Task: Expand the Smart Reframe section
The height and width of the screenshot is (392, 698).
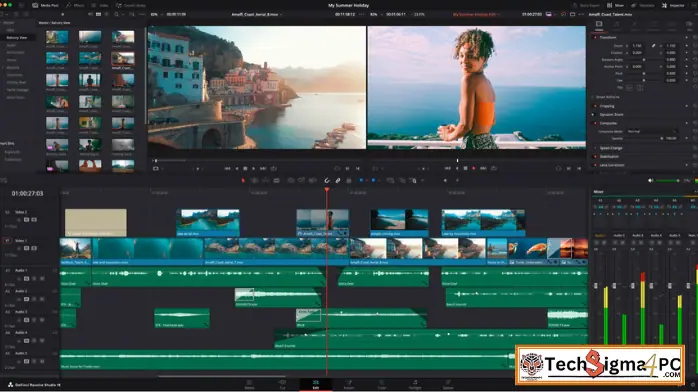Action: [608, 97]
